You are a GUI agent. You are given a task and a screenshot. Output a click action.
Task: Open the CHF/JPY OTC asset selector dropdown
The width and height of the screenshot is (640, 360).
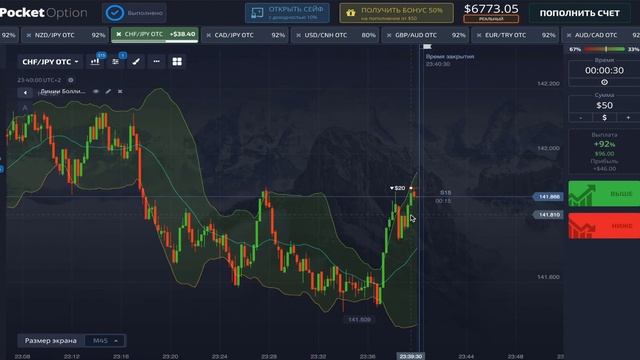50,62
